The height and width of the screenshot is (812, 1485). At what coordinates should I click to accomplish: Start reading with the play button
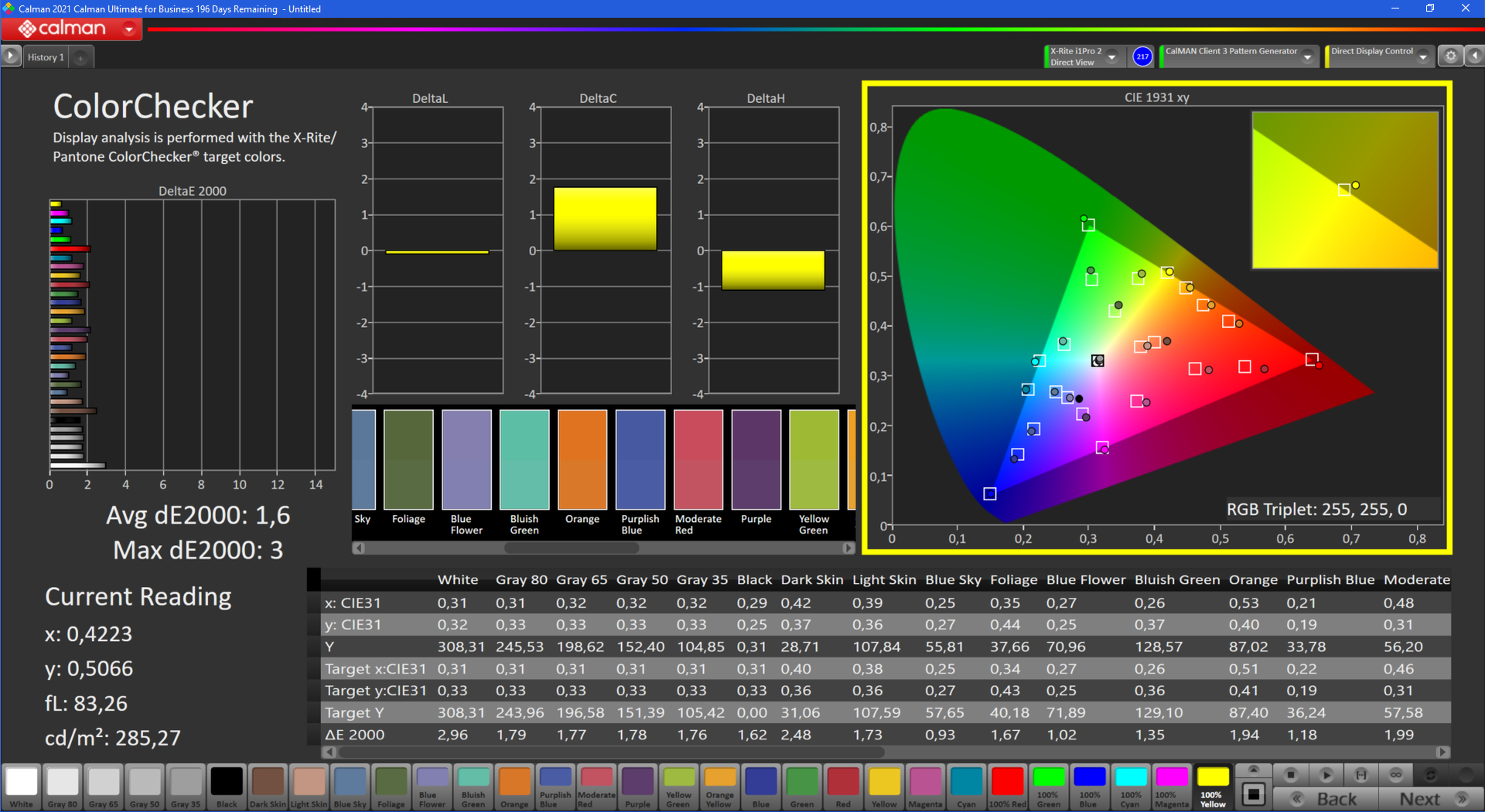(x=1326, y=775)
